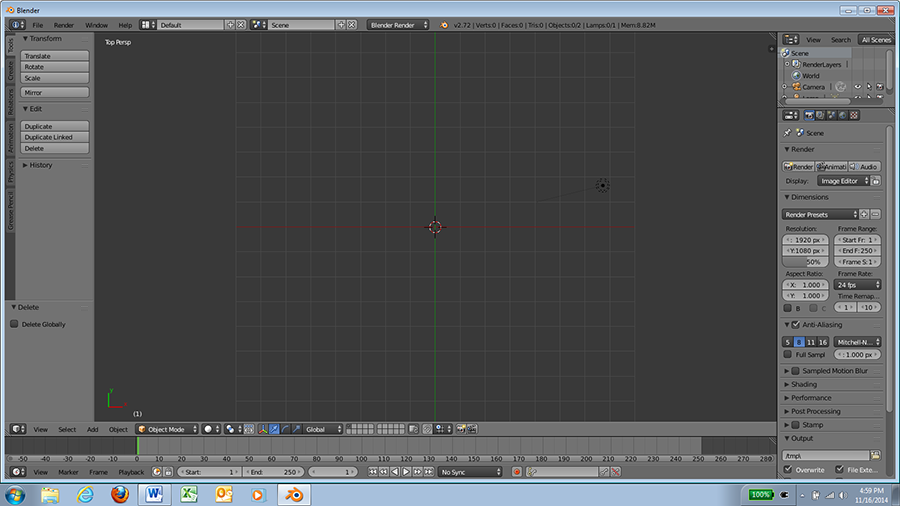
Task: Click the Animation render button
Action: (831, 166)
